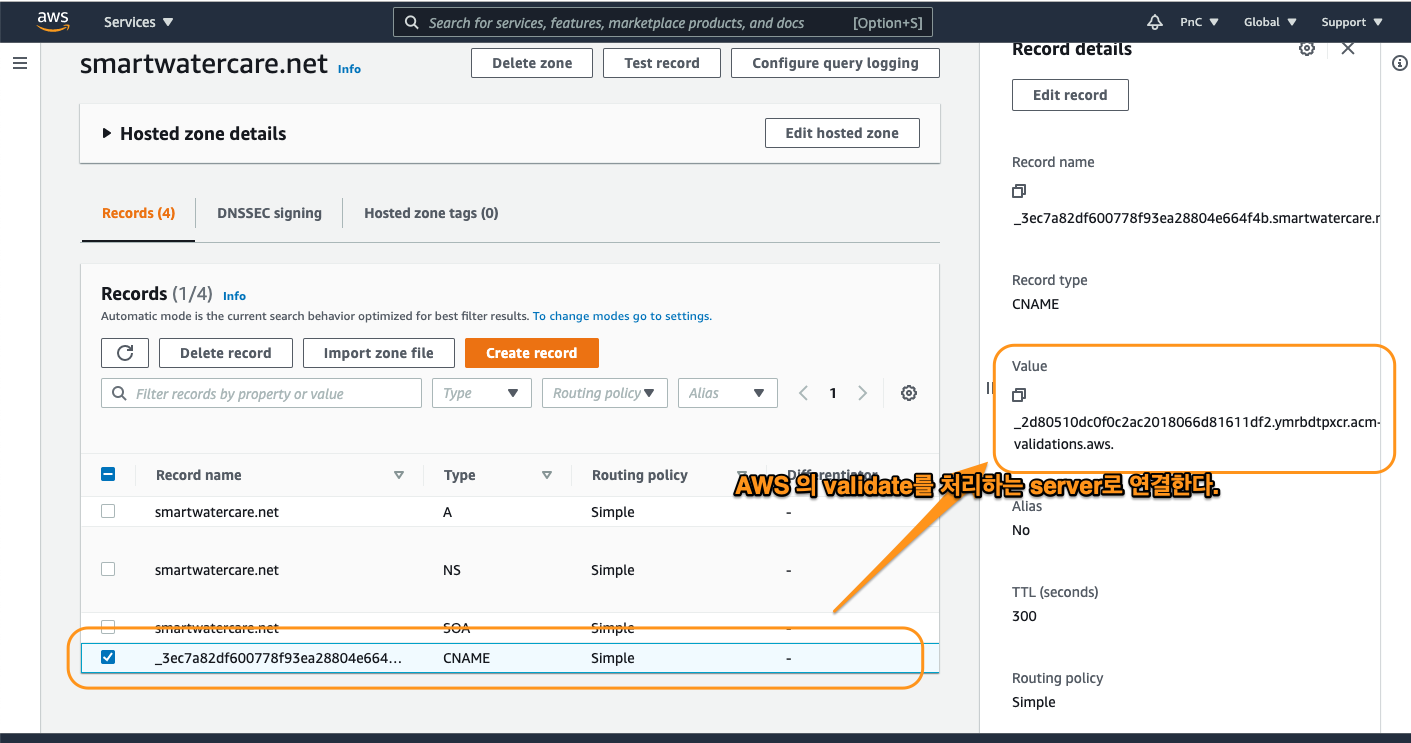Viewport: 1411px width, 743px height.
Task: Copy the Record name value icon
Action: tap(1019, 191)
